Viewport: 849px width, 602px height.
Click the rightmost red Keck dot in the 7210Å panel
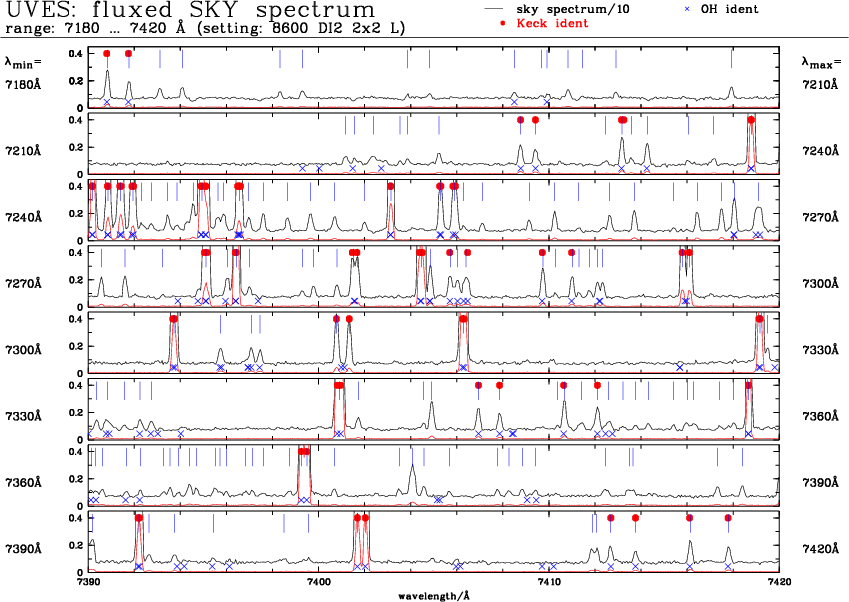pos(751,120)
